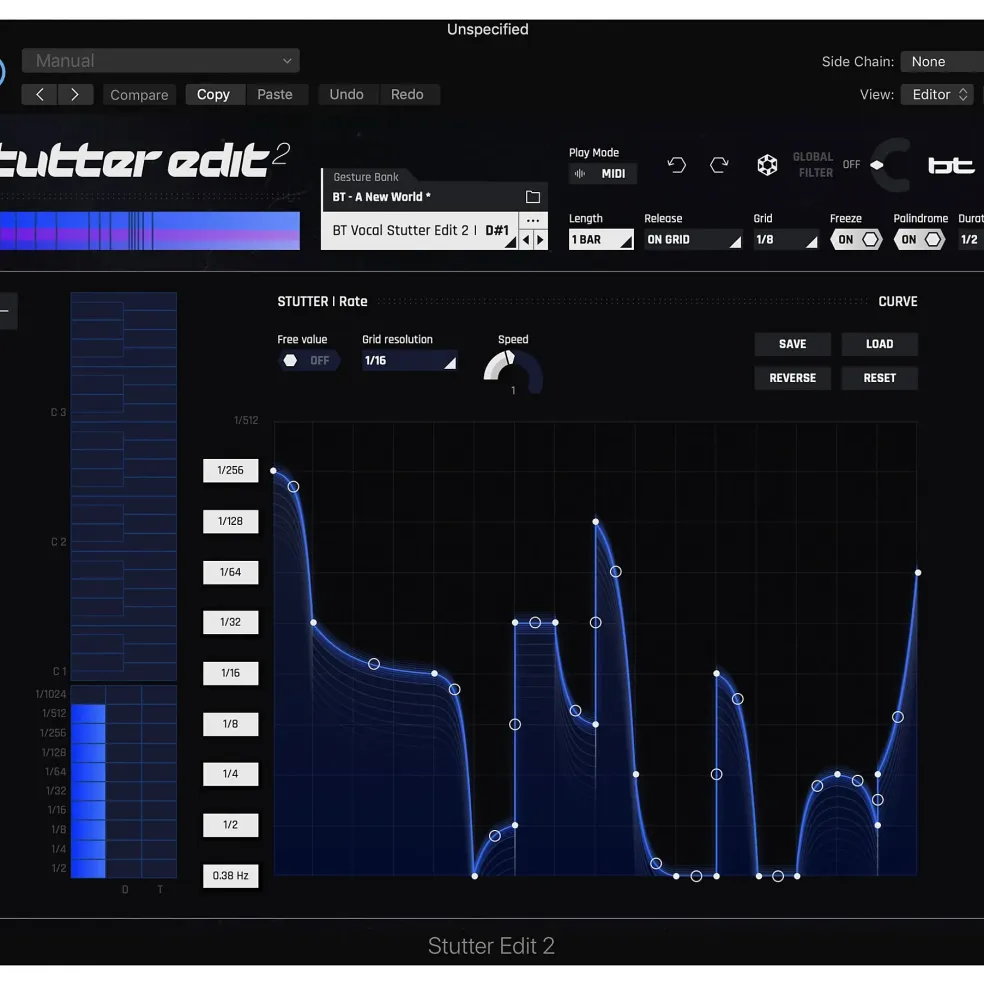Click the BT logo icon
984x985 pixels.
tap(951, 165)
